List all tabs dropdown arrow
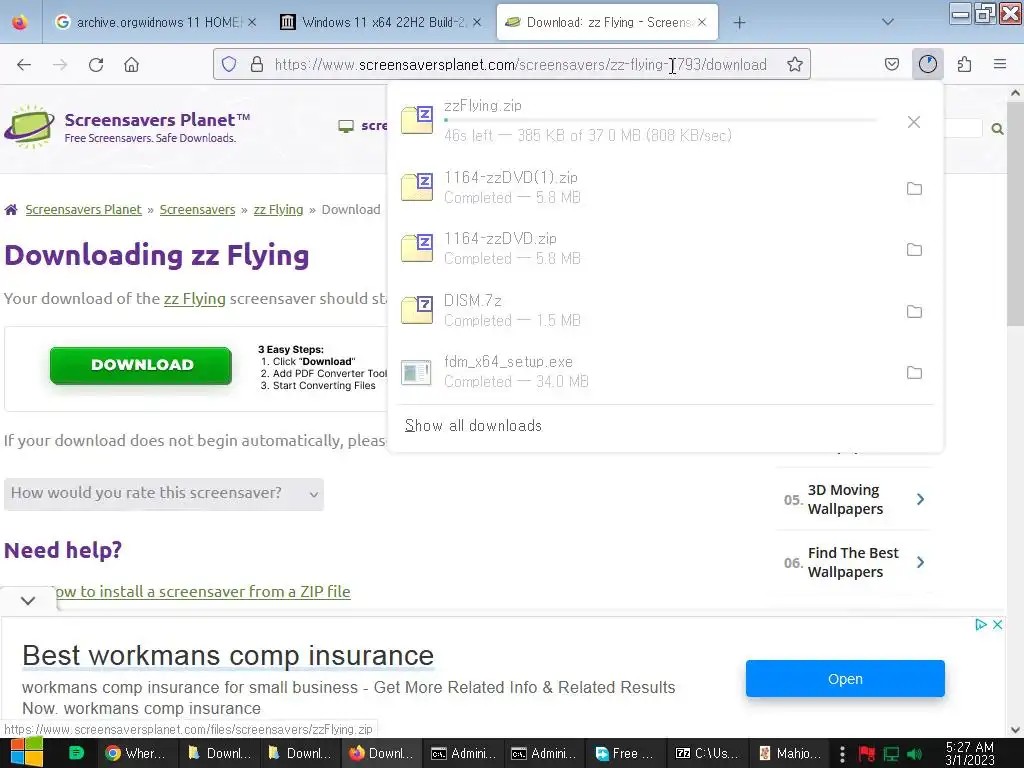 (x=887, y=22)
